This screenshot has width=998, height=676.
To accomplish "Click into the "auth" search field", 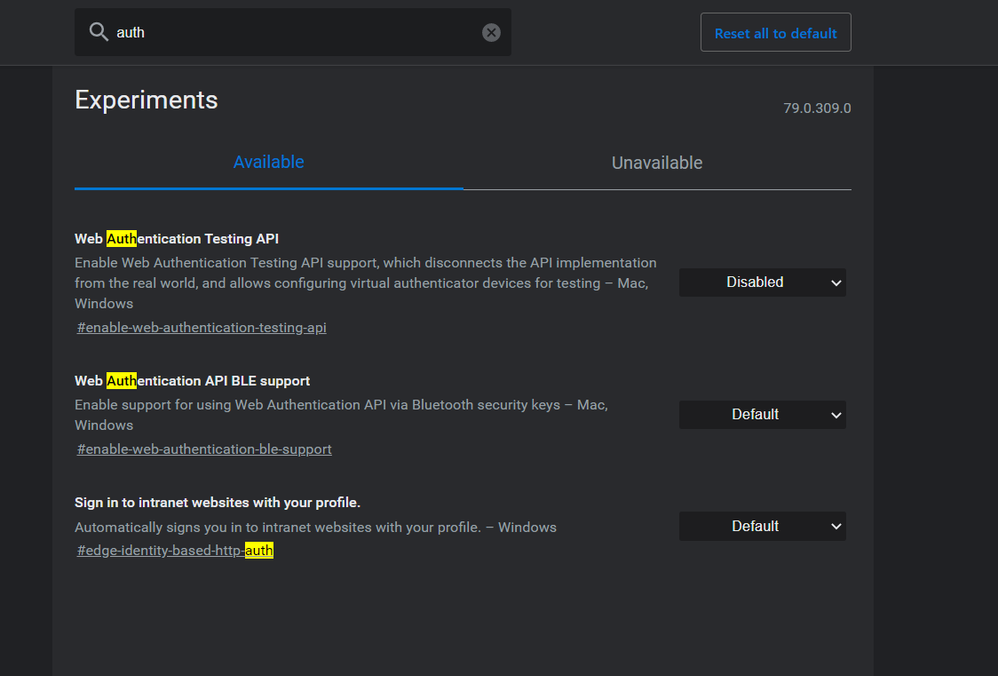I will point(290,32).
